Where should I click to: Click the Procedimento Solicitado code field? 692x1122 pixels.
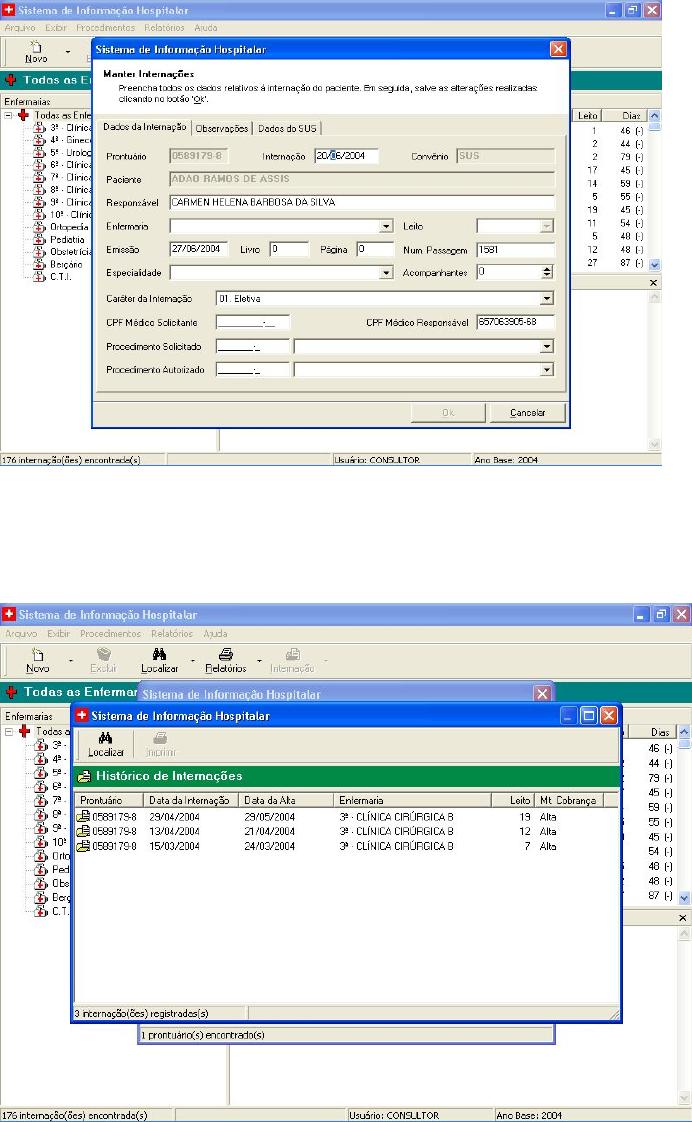point(253,346)
